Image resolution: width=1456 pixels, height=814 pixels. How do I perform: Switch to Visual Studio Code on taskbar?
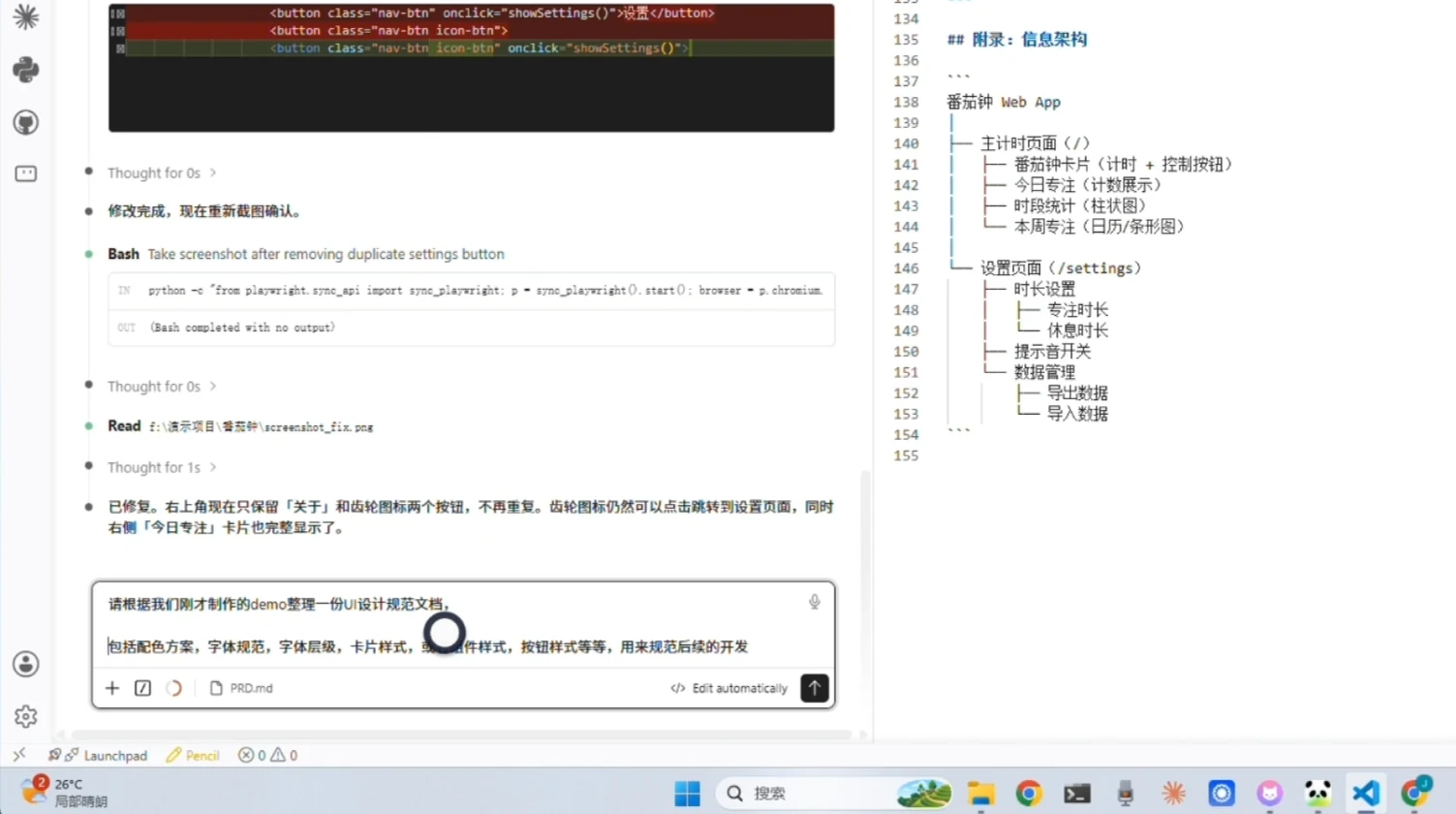pyautogui.click(x=1366, y=794)
